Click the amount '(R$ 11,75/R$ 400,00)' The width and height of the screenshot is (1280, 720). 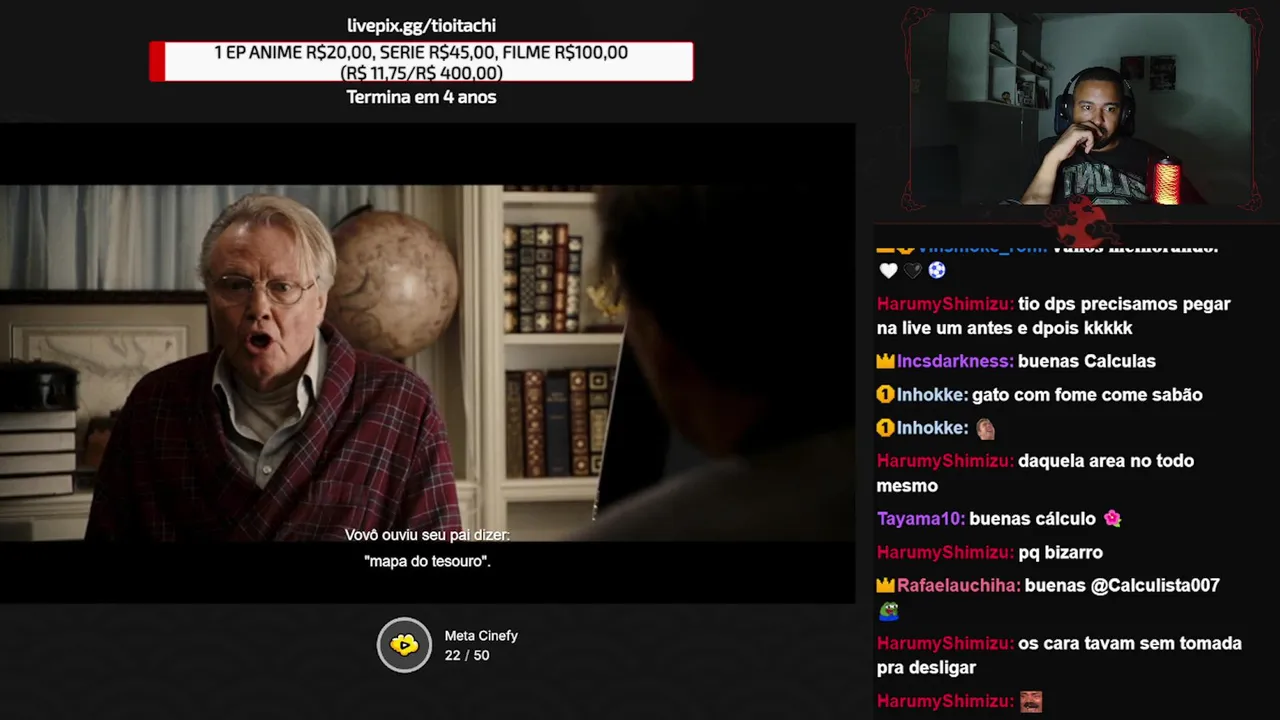coord(421,73)
